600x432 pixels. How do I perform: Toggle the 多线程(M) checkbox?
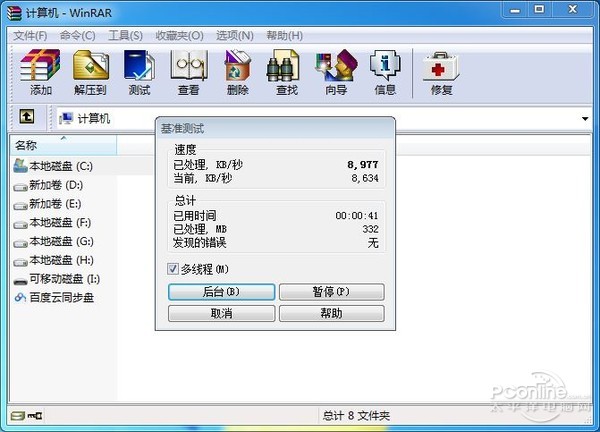pyautogui.click(x=173, y=269)
